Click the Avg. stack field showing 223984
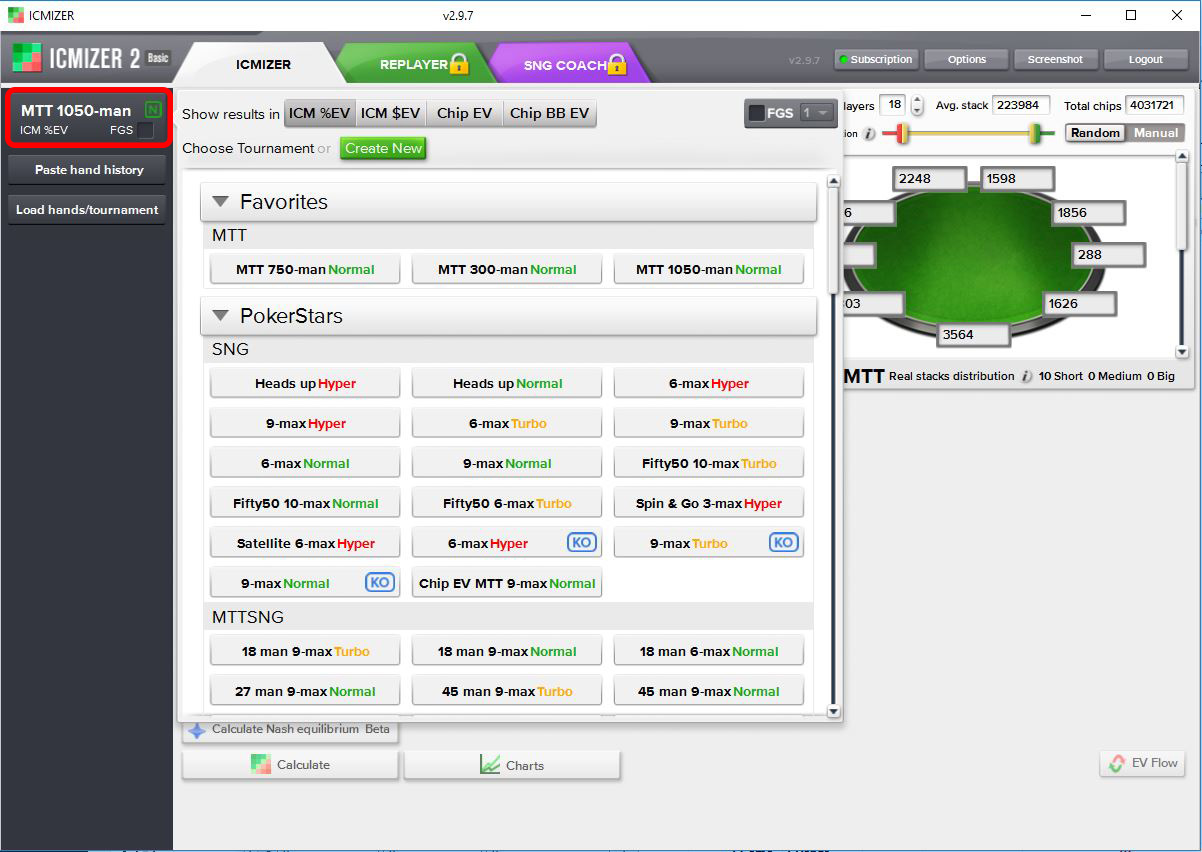This screenshot has width=1202, height=852. point(1020,105)
